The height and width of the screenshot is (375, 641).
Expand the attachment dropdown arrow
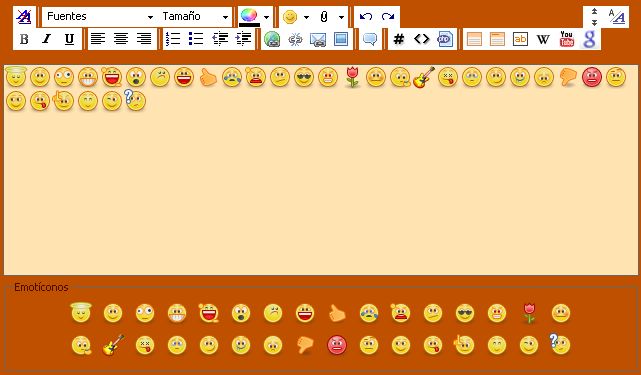[341, 17]
